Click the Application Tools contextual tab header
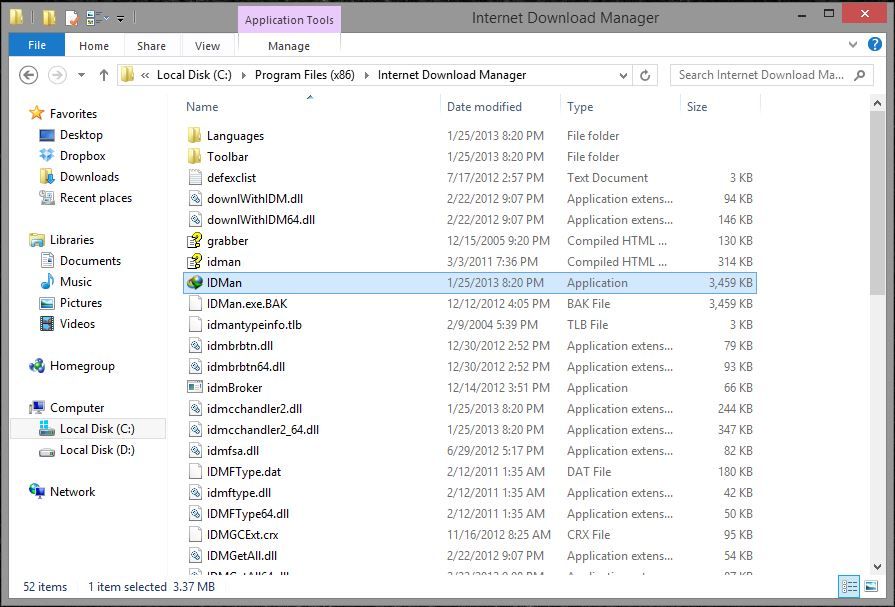This screenshot has width=895, height=607. click(x=289, y=20)
